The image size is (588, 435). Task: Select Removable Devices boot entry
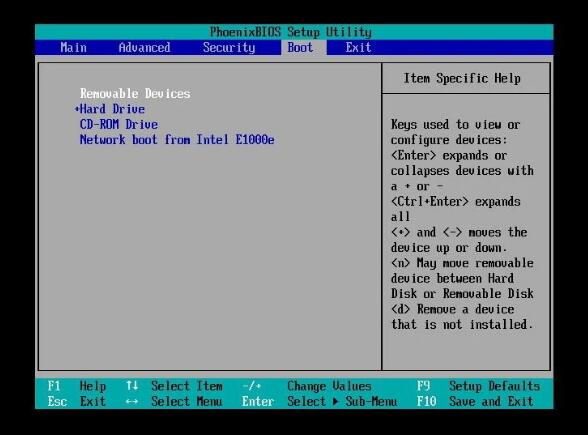tap(135, 93)
